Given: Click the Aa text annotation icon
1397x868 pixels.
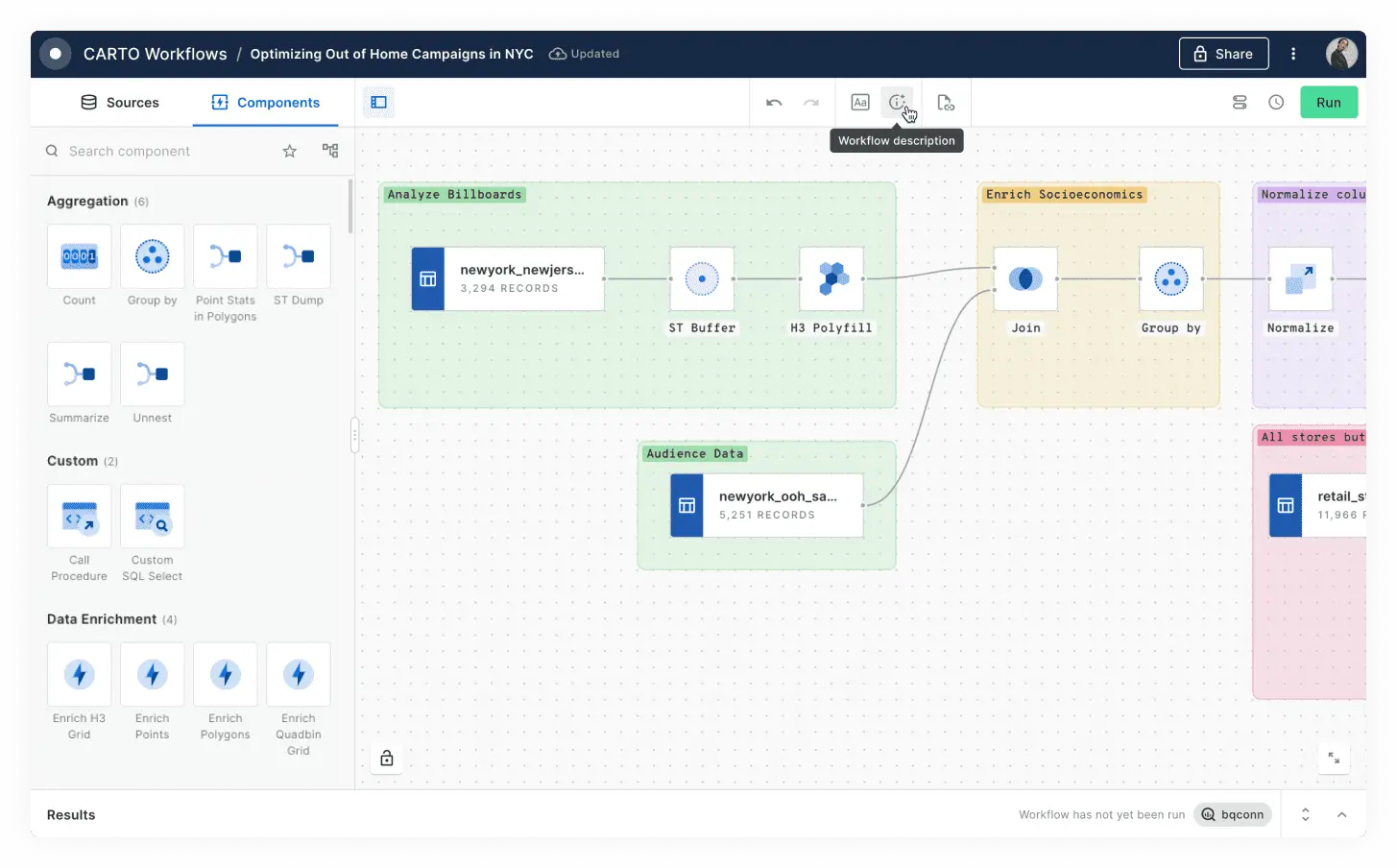Looking at the screenshot, I should 859,102.
